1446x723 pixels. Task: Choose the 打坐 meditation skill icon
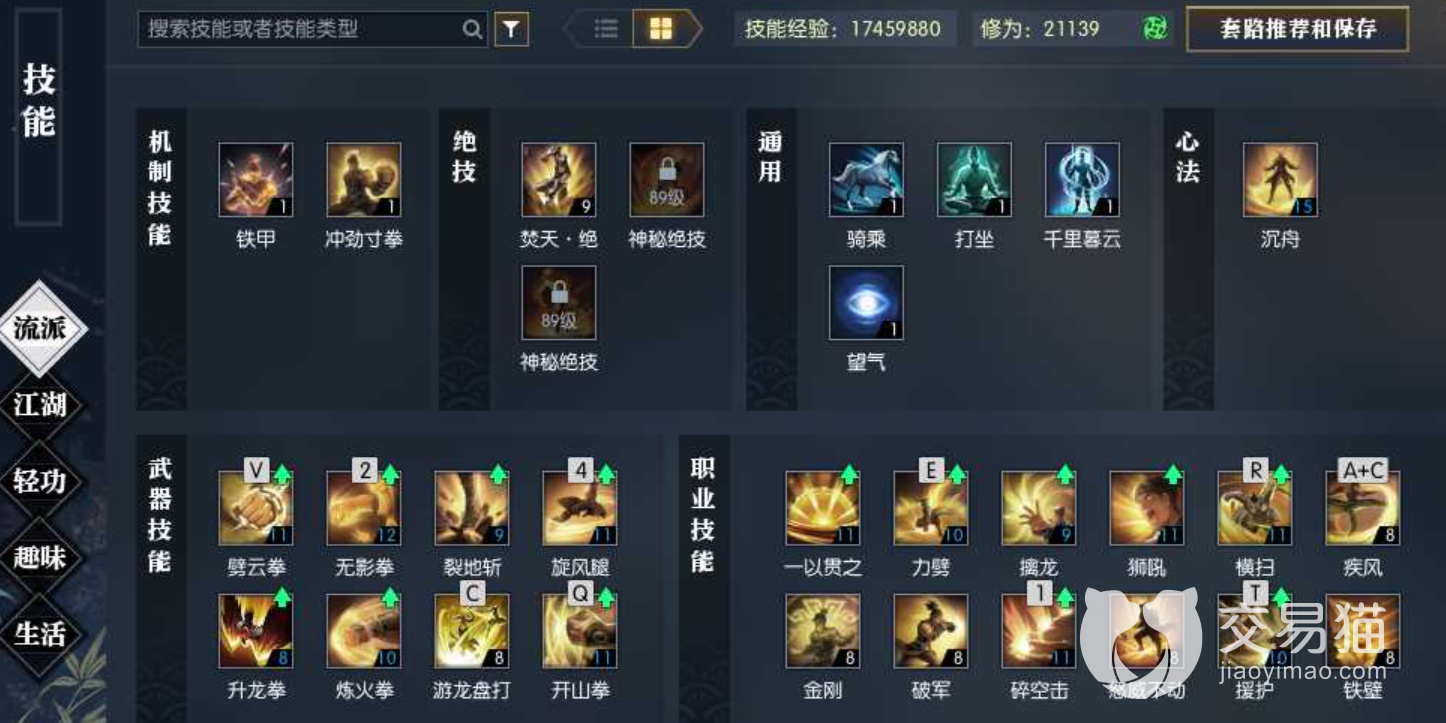pyautogui.click(x=974, y=180)
